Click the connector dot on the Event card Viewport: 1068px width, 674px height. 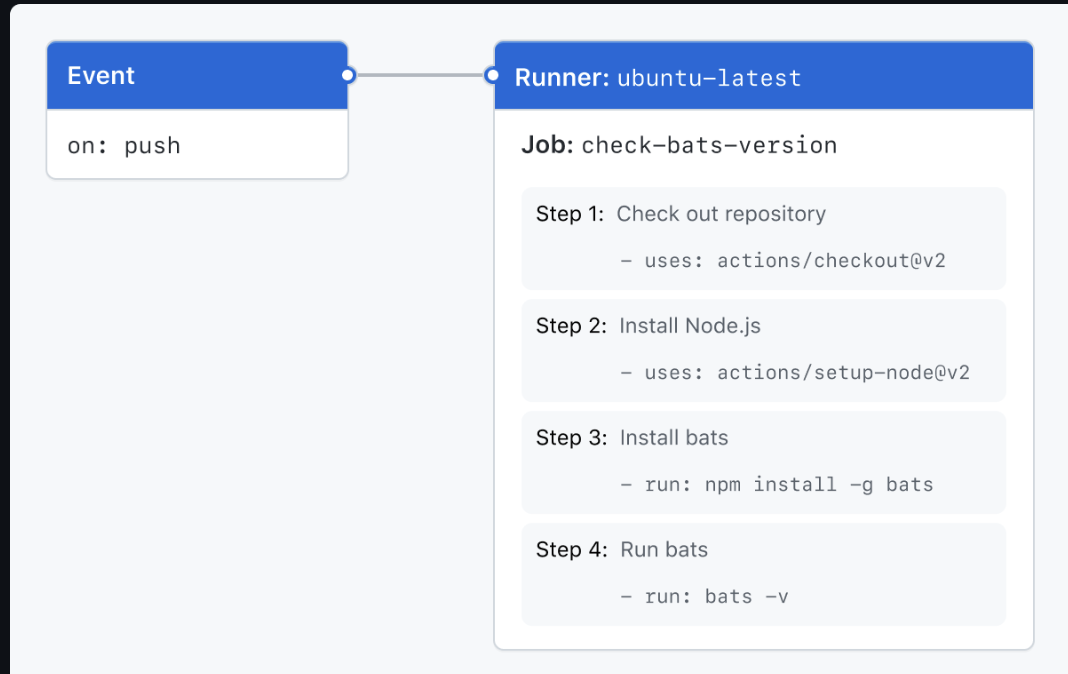click(347, 74)
